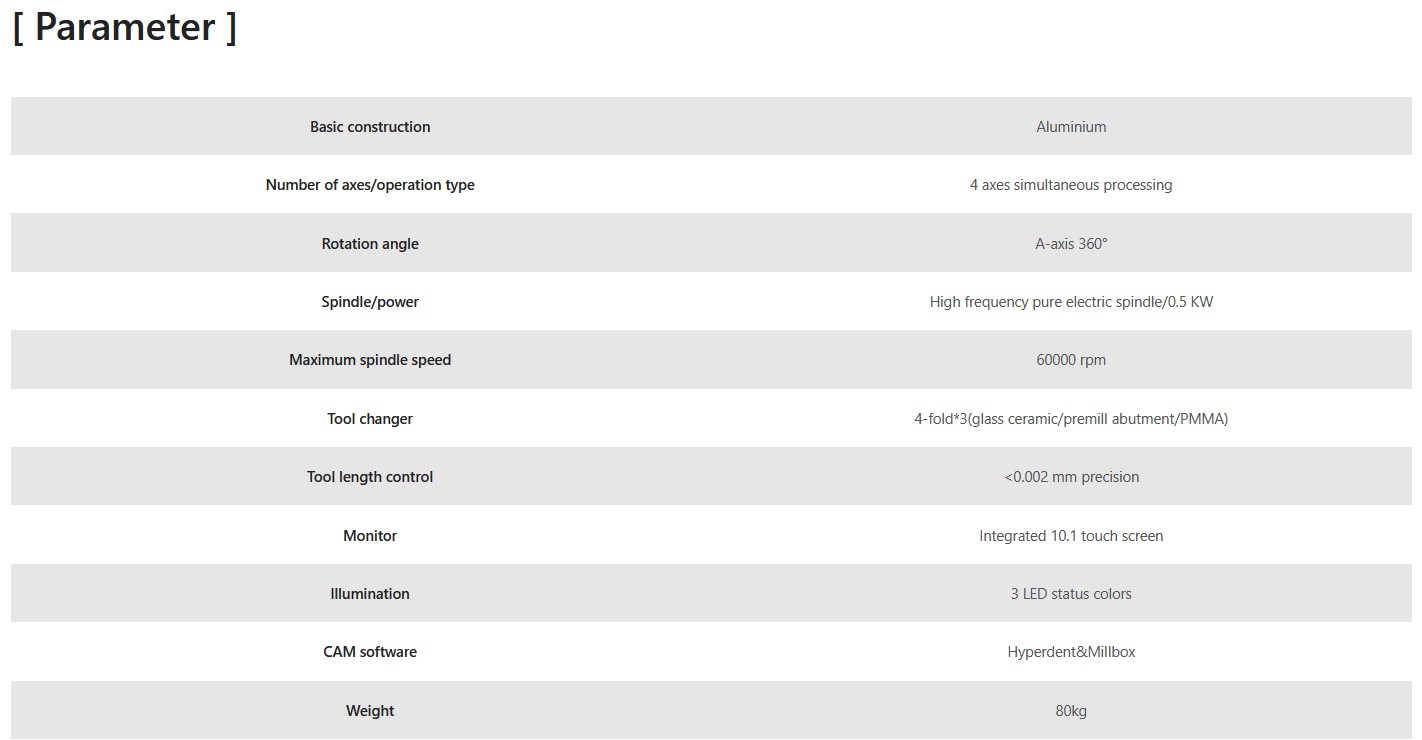Click the Monitor row label
The width and height of the screenshot is (1422, 740).
coord(370,536)
